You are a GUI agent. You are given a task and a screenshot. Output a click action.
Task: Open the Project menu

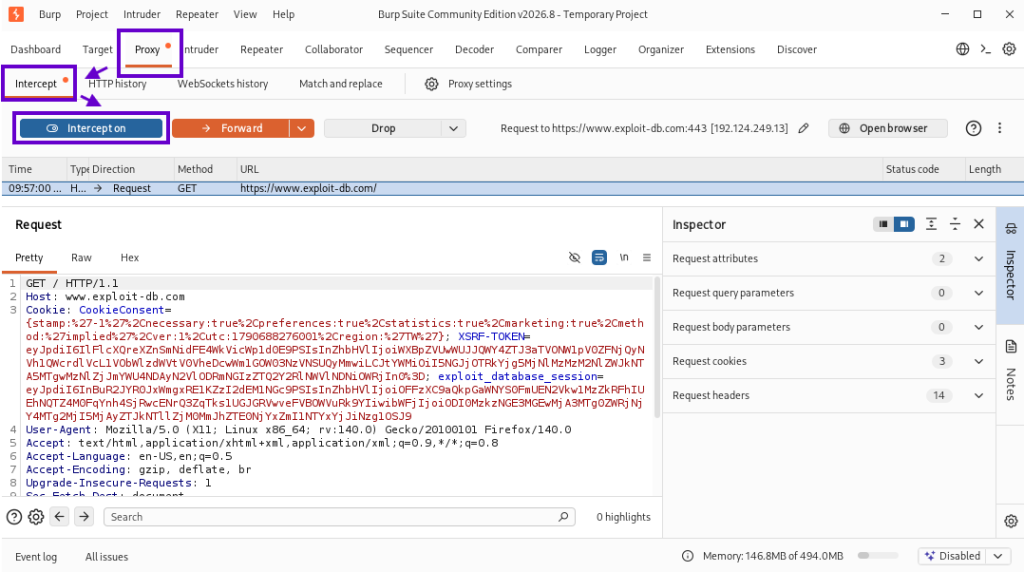pos(91,14)
